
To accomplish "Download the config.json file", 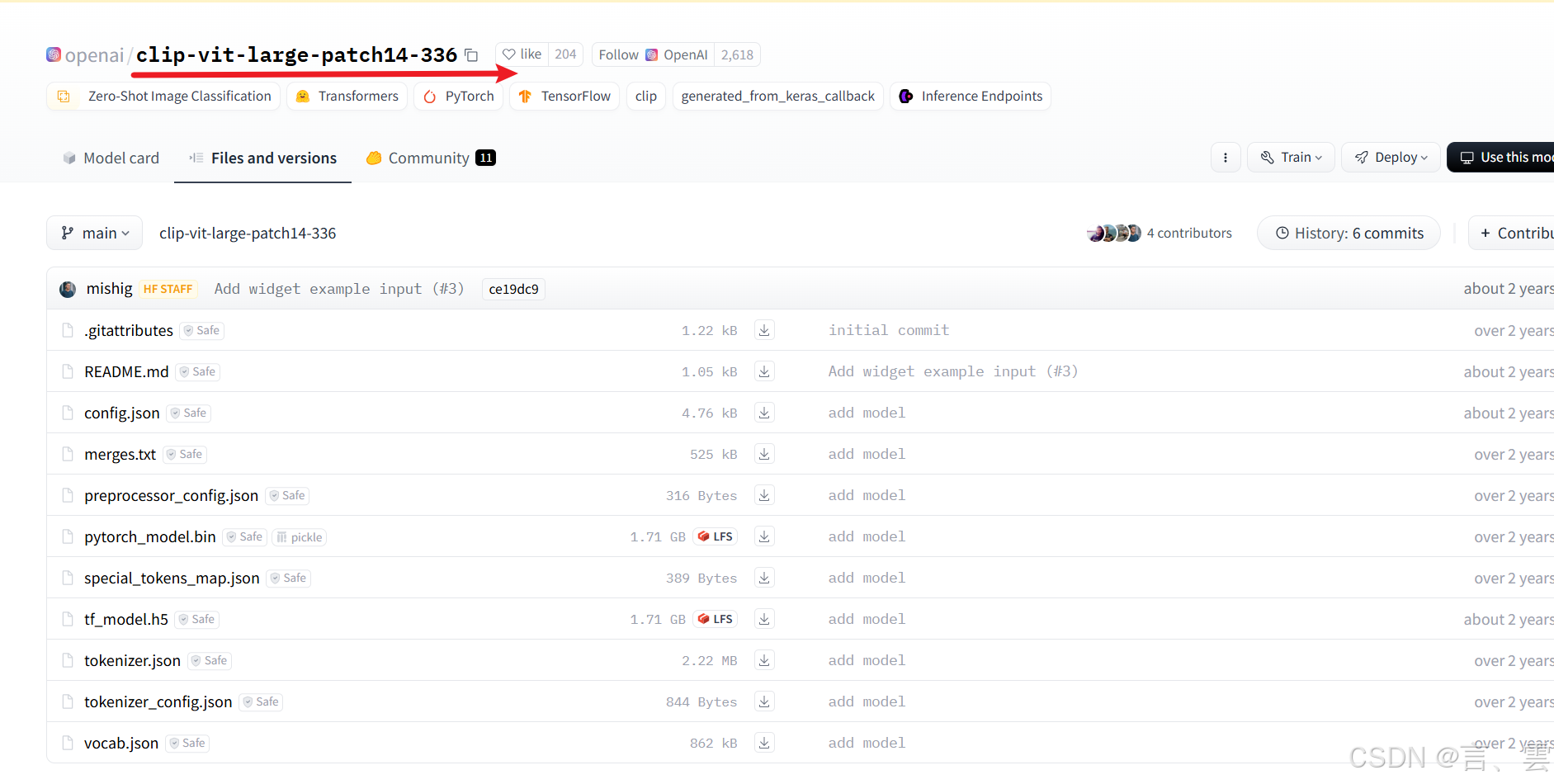I will [764, 413].
